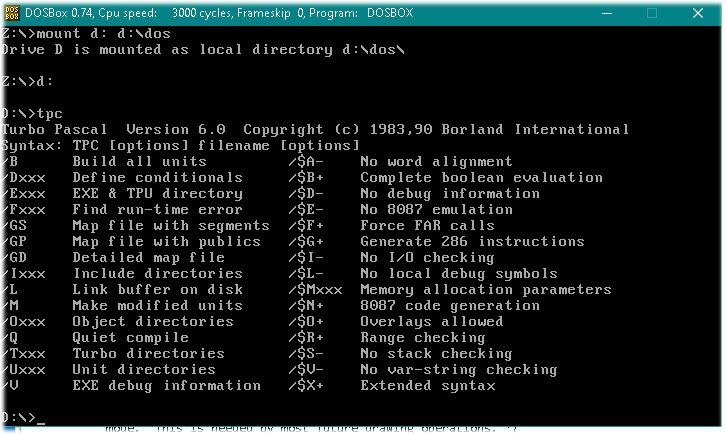The image size is (726, 434).
Task: Click 'Quiet compile' option text
Action: [131, 338]
